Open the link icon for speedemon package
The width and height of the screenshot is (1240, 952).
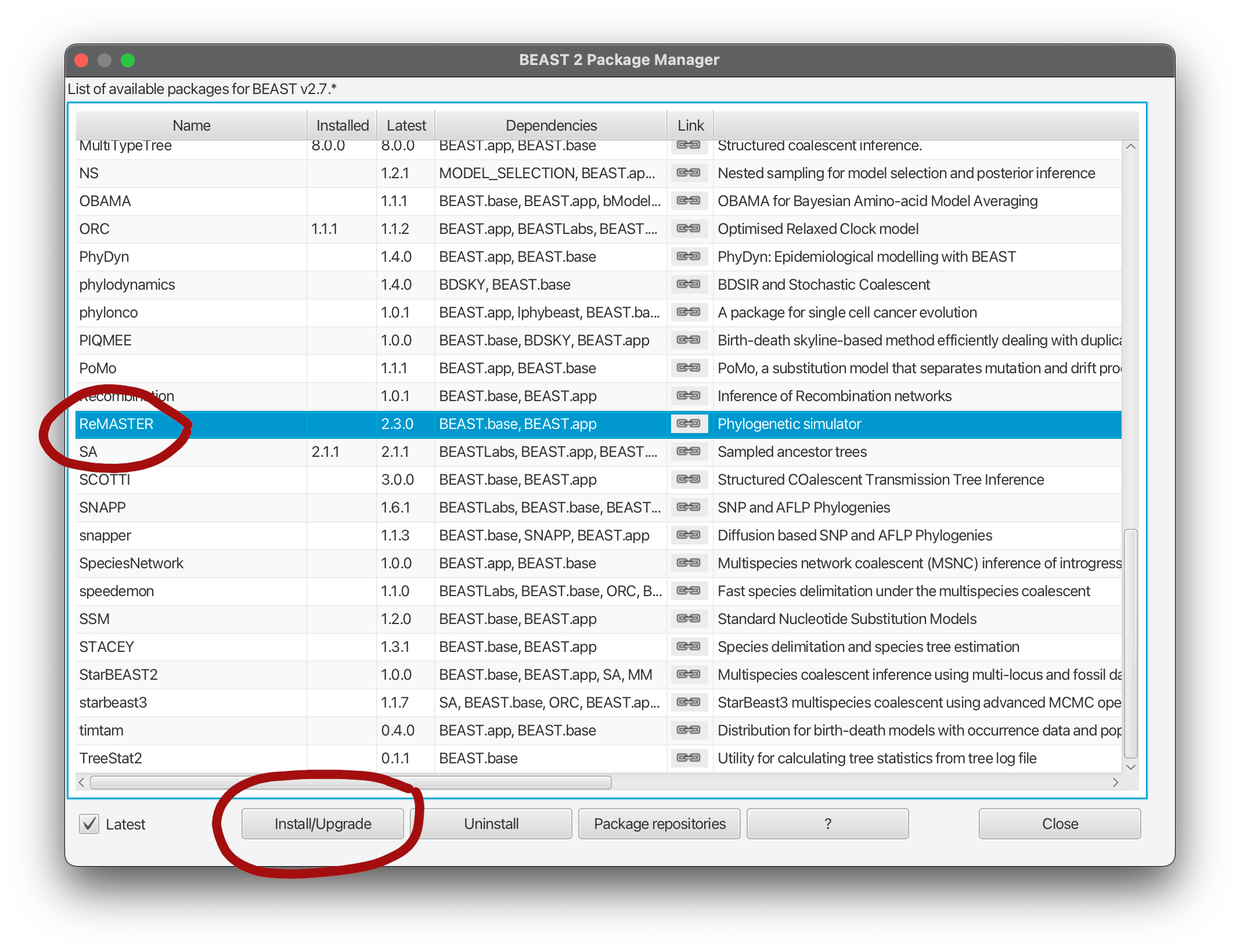[689, 591]
